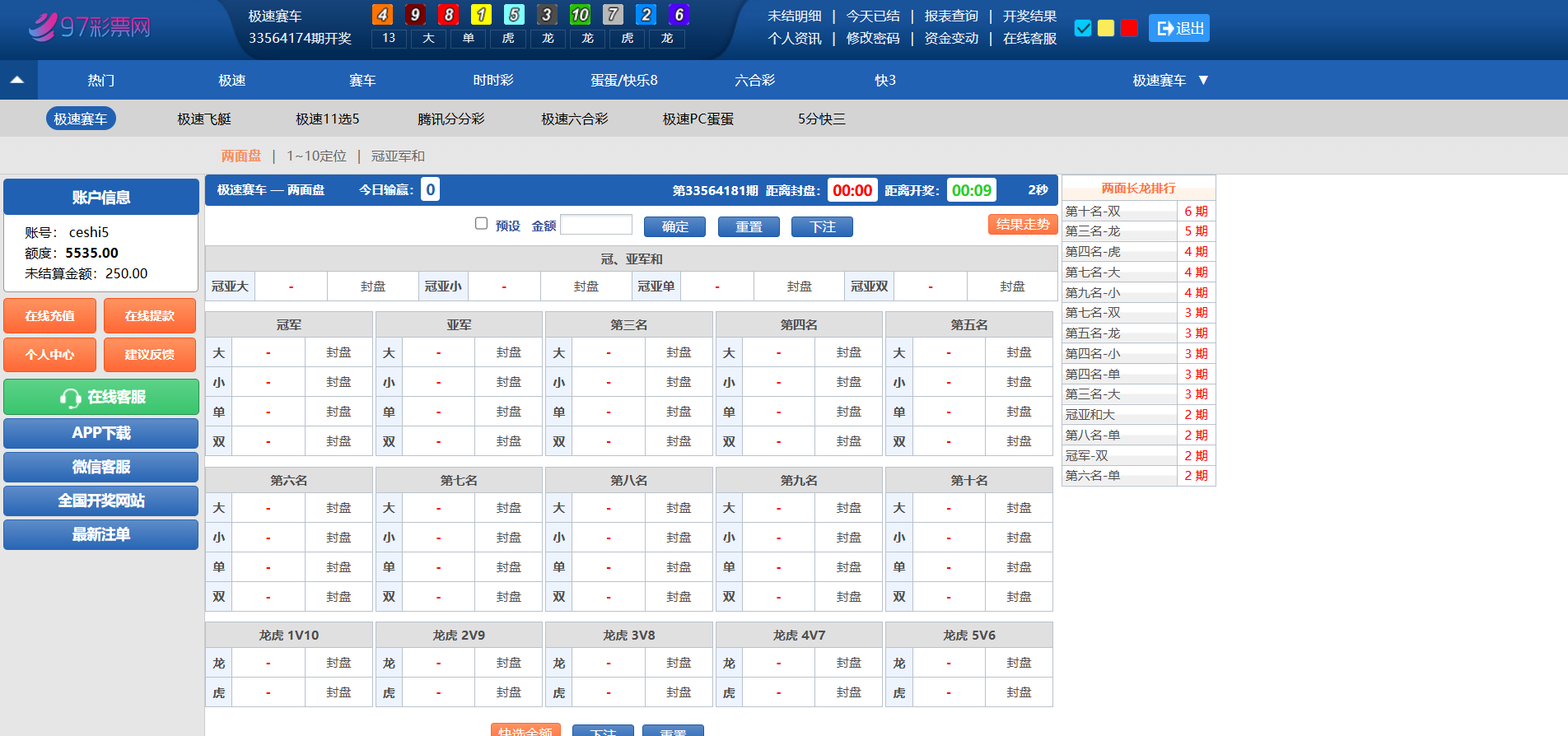Click the yellow number 1 result ball

(x=481, y=15)
